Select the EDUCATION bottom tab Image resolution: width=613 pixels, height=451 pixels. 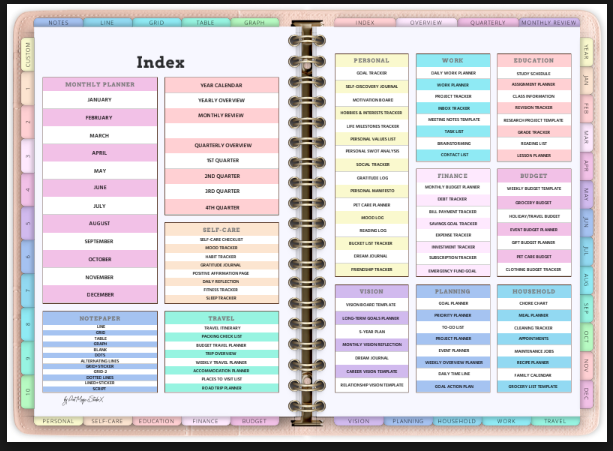click(156, 421)
